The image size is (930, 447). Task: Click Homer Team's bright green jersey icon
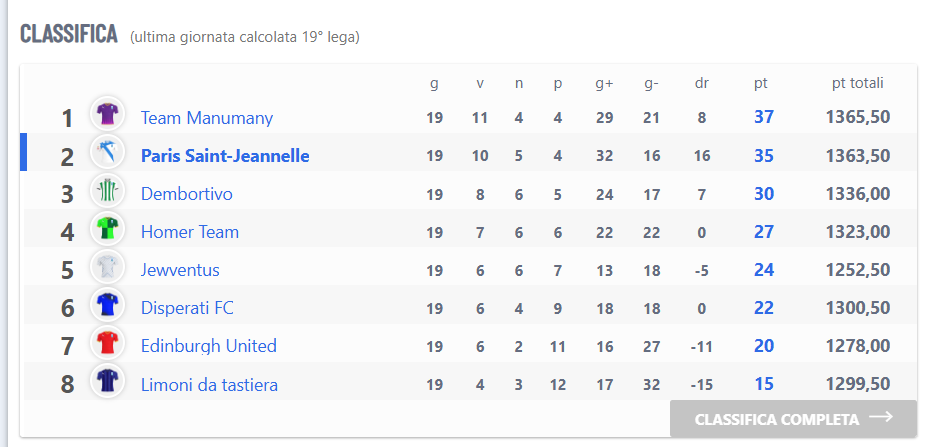tap(107, 228)
